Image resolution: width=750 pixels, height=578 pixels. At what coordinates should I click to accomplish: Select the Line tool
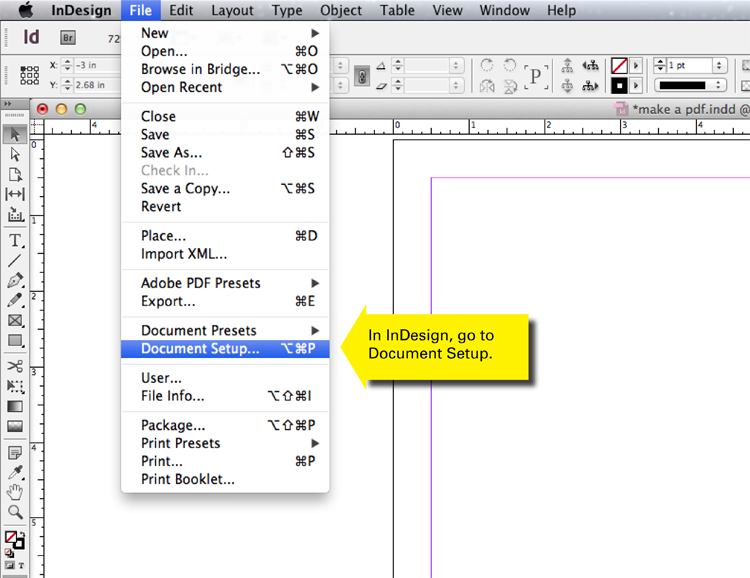tap(15, 261)
